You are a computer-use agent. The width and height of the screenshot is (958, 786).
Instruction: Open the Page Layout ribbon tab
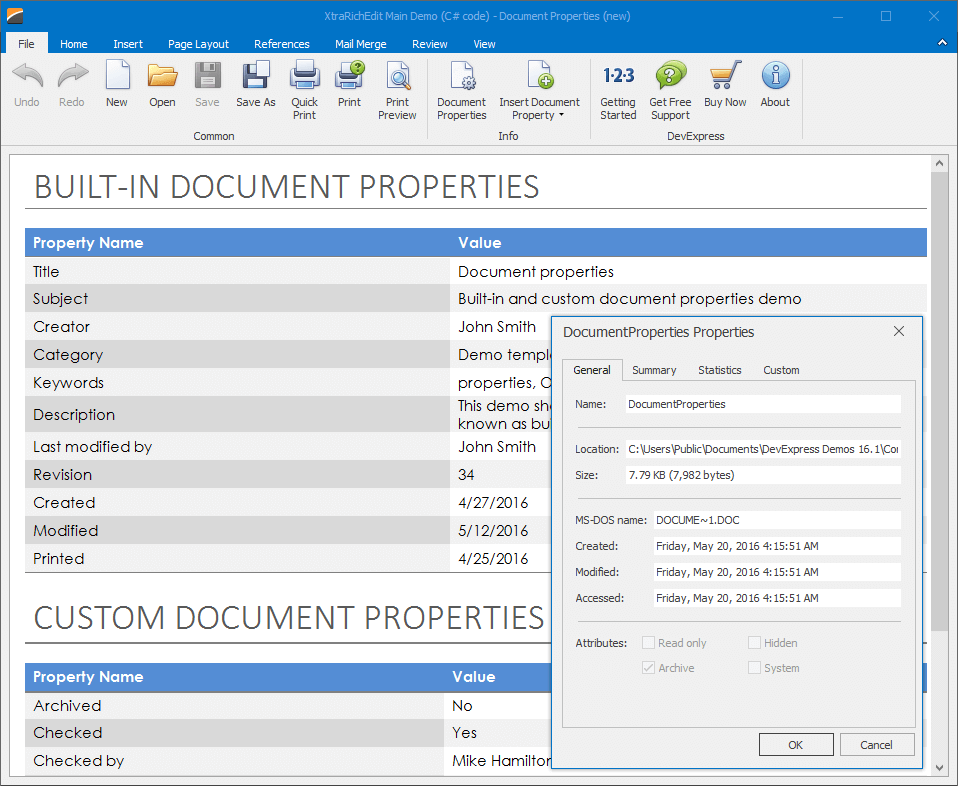click(198, 44)
